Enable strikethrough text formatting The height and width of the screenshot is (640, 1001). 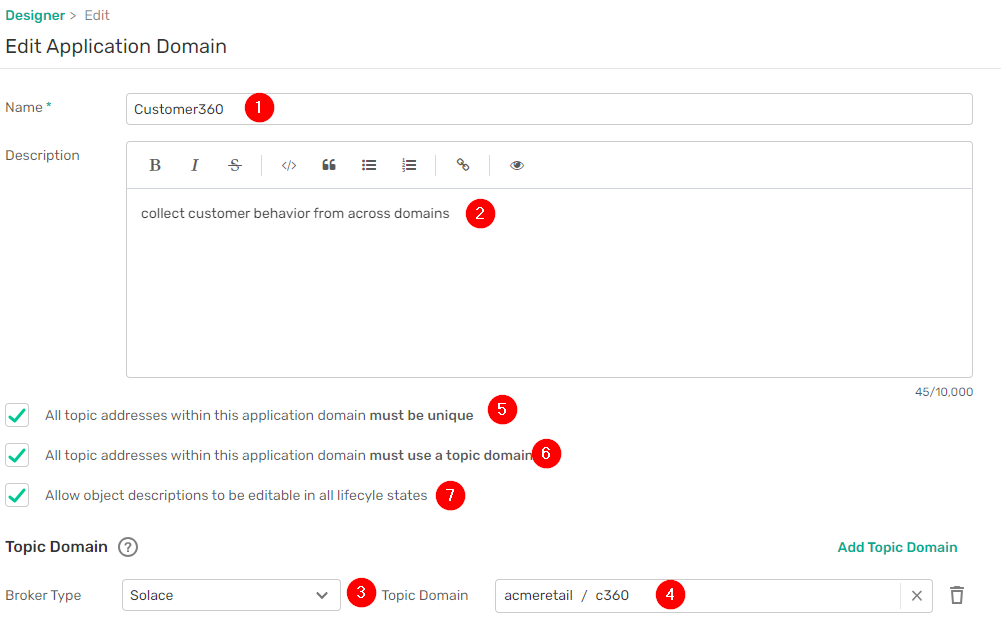(235, 166)
